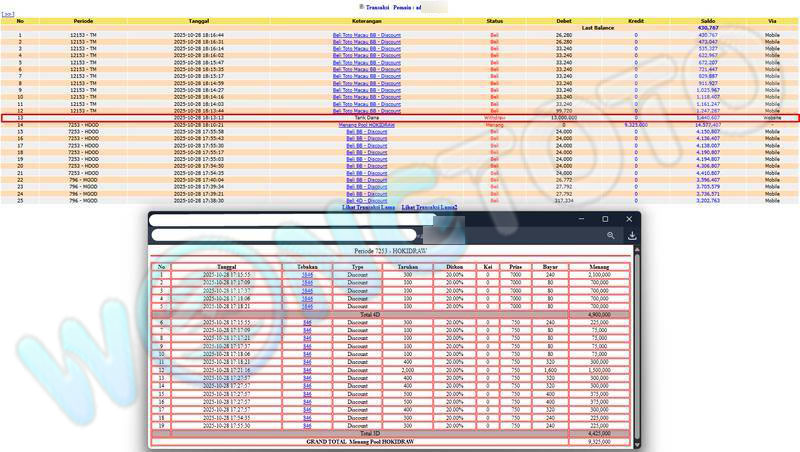Click the zoom magnifier icon in popup toolbar

[x=611, y=236]
